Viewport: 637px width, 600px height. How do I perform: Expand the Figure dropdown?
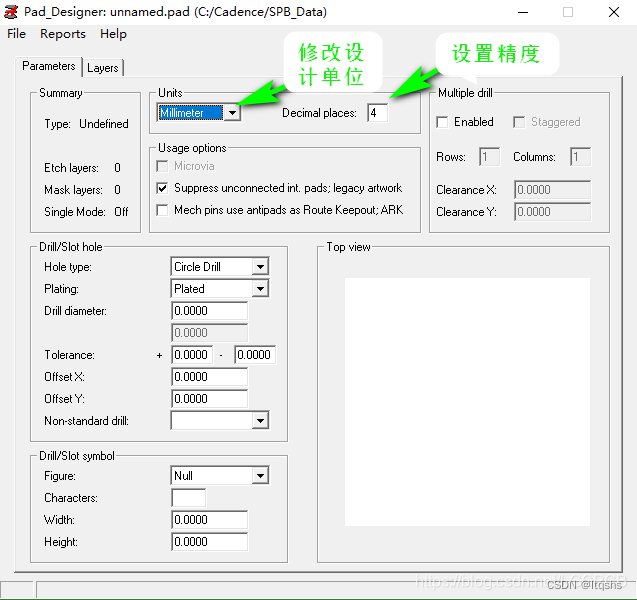pyautogui.click(x=260, y=476)
